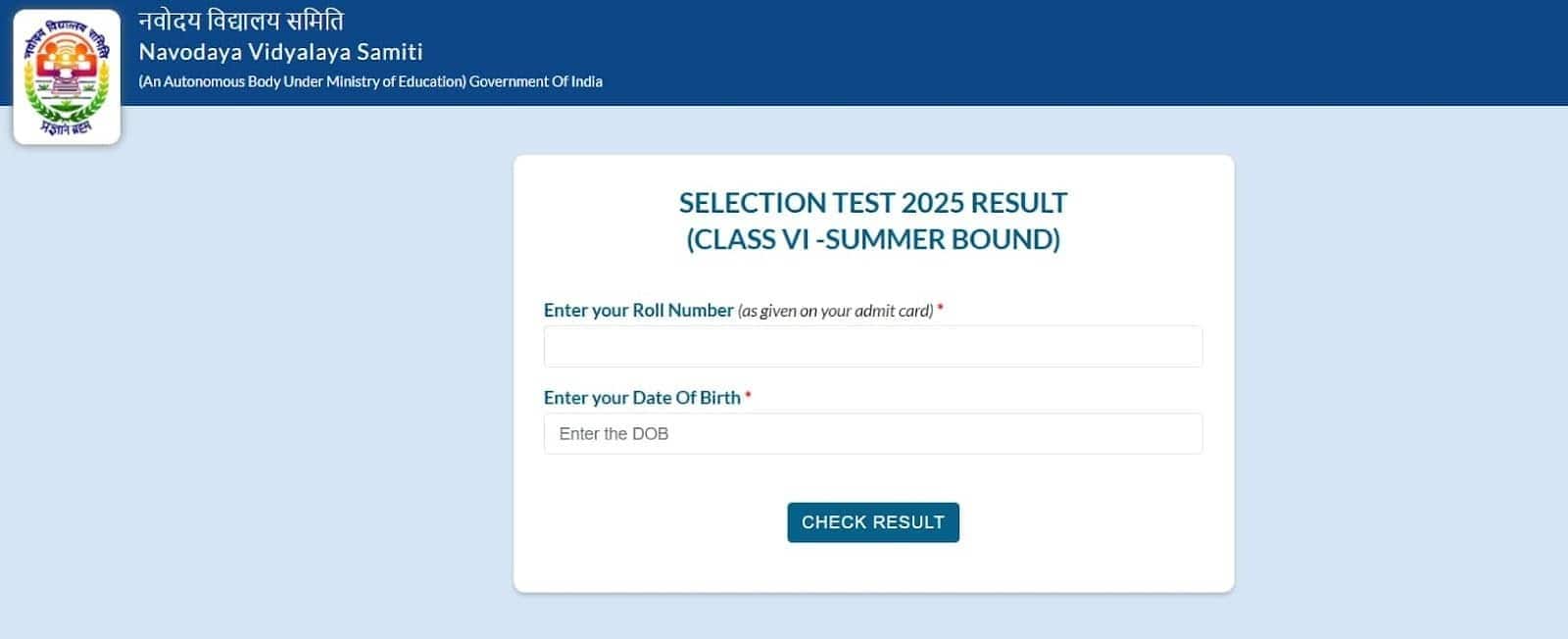Screen dimensions: 1568x639
Task: Click '(as given on your admit card)' text
Action: [834, 311]
